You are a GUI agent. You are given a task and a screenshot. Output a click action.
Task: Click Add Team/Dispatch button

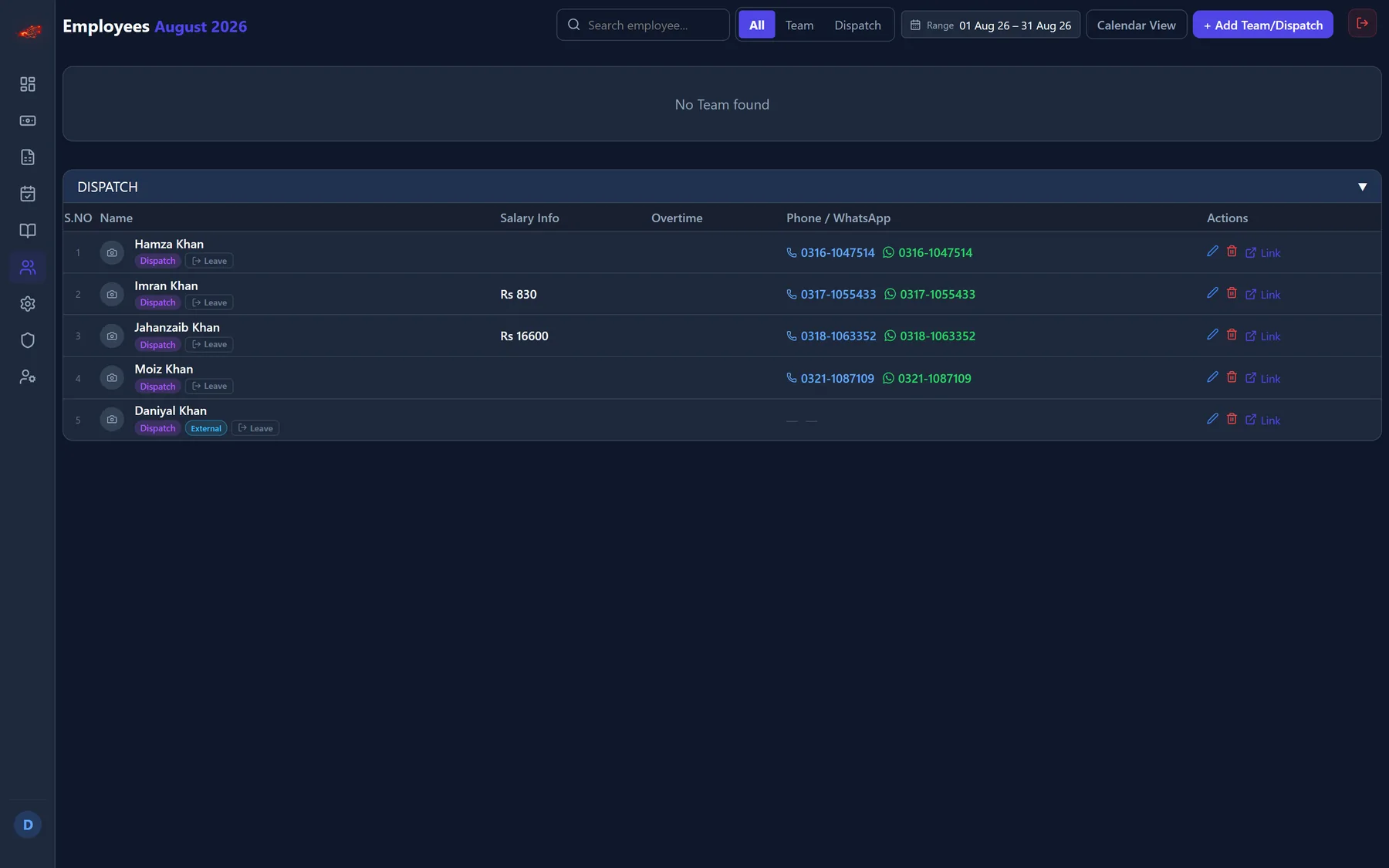click(1262, 25)
